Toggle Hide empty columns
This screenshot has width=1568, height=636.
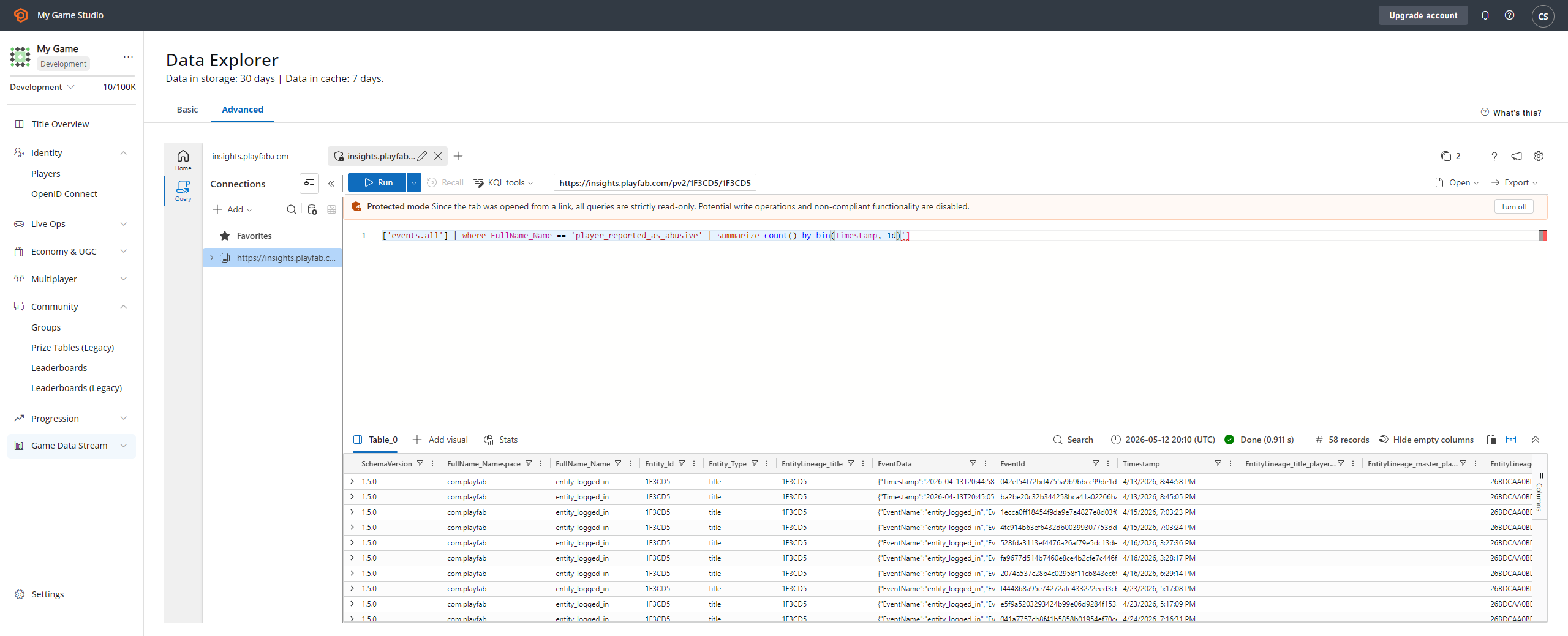click(1426, 440)
